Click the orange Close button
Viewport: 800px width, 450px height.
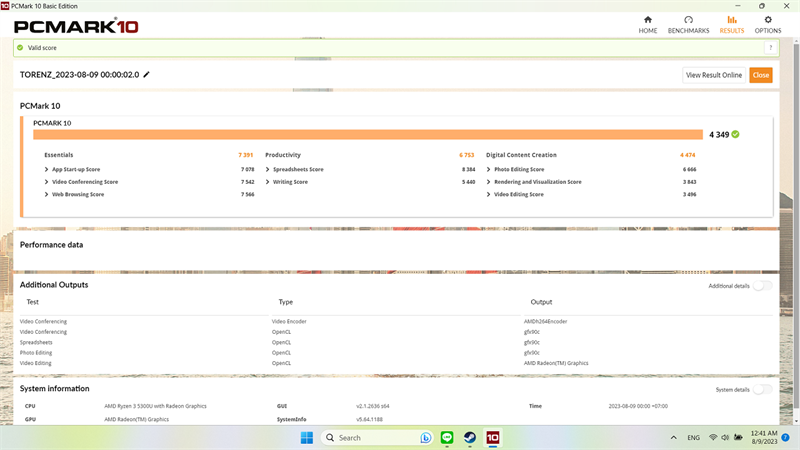point(761,75)
